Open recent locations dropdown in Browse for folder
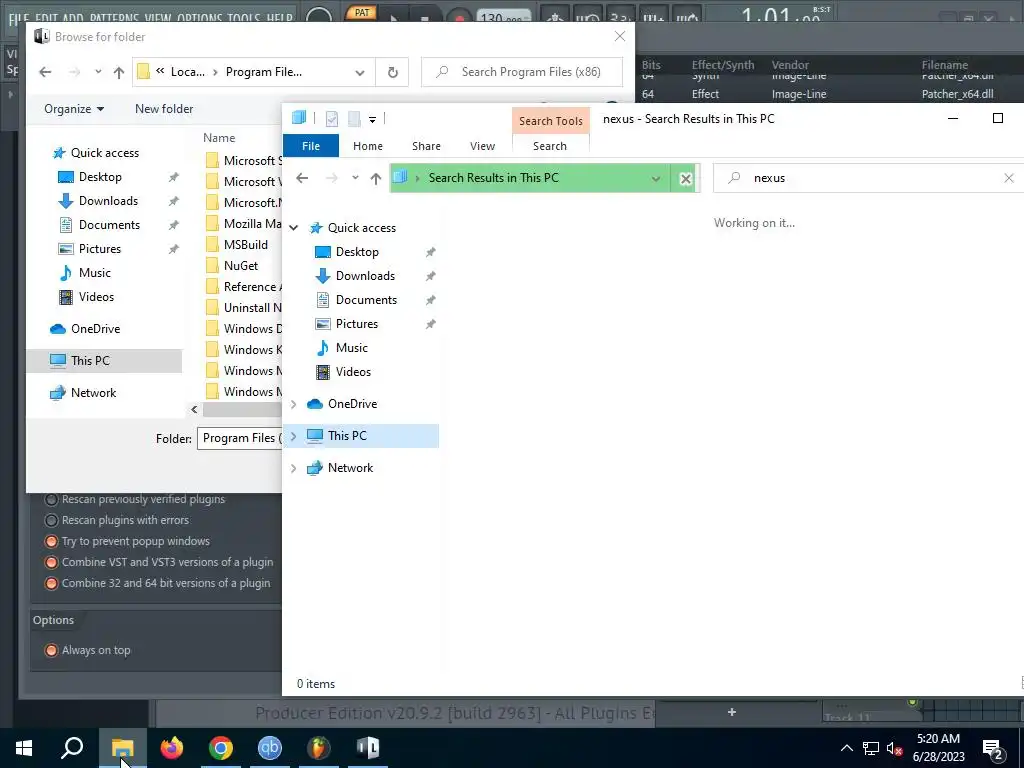The width and height of the screenshot is (1024, 768). click(98, 72)
